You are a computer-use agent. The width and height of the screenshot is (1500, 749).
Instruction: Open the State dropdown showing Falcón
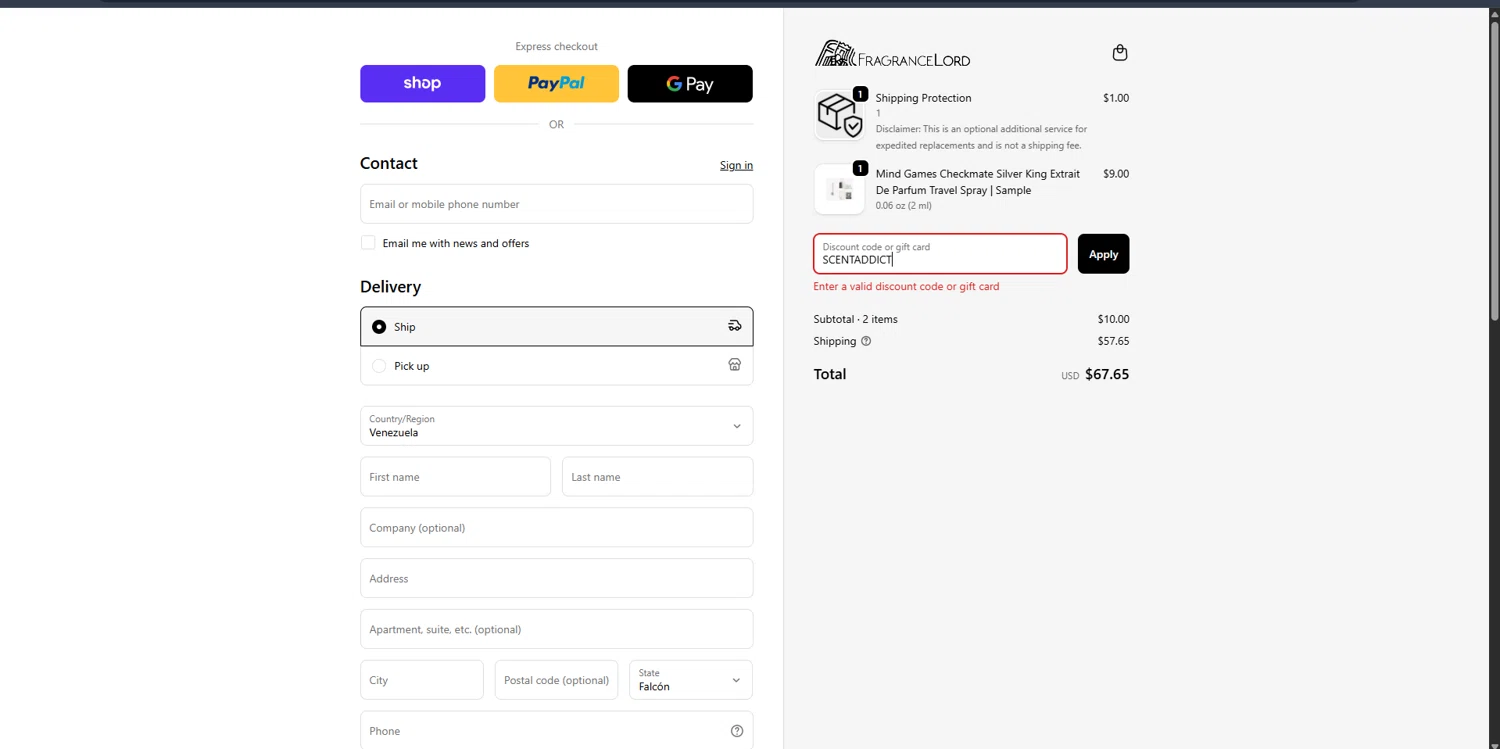690,680
